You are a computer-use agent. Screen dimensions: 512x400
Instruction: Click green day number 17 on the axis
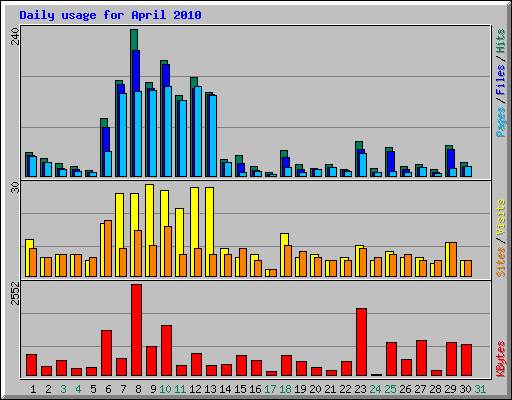(270, 389)
